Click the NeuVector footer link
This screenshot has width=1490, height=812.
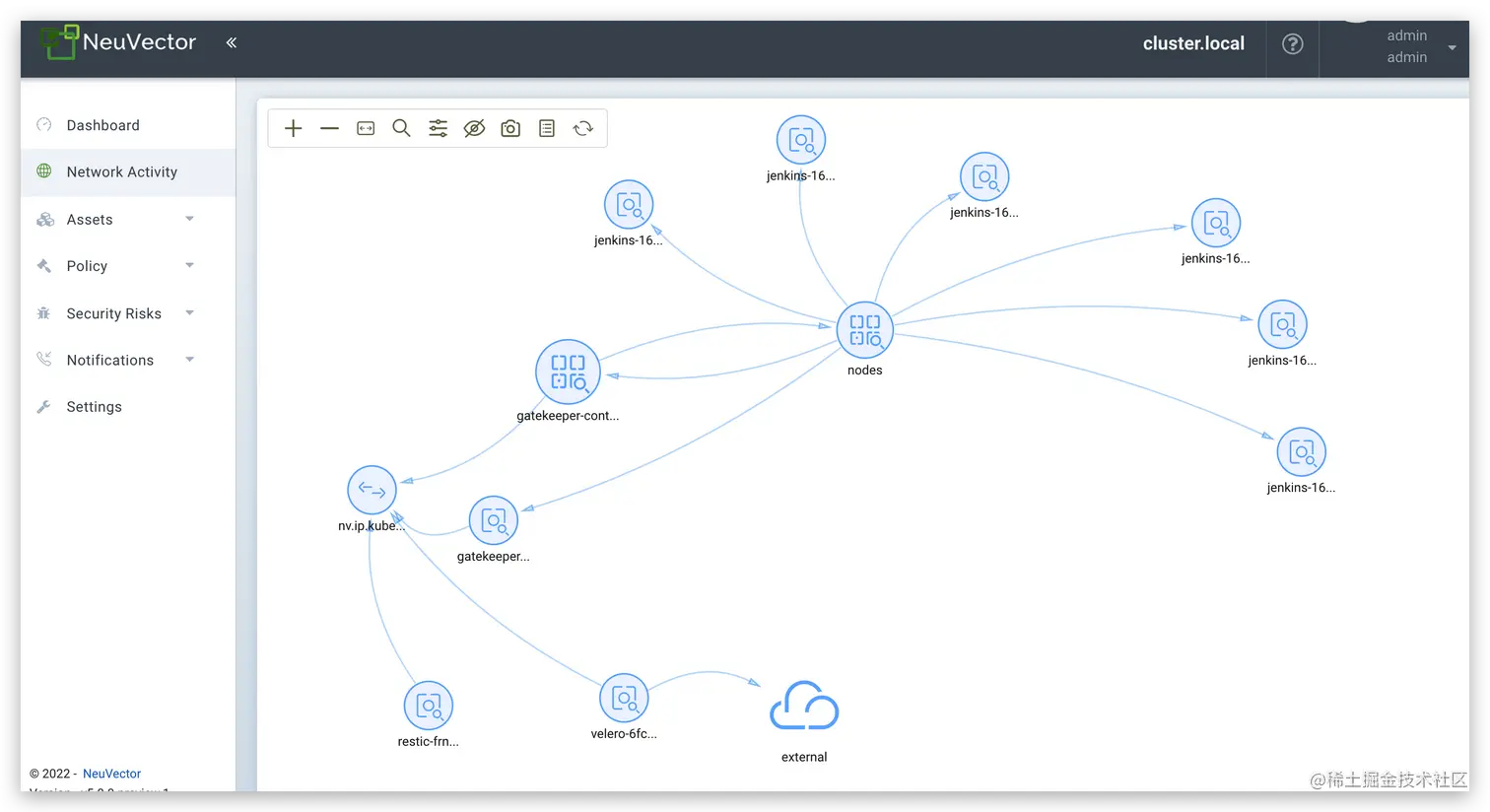[111, 774]
